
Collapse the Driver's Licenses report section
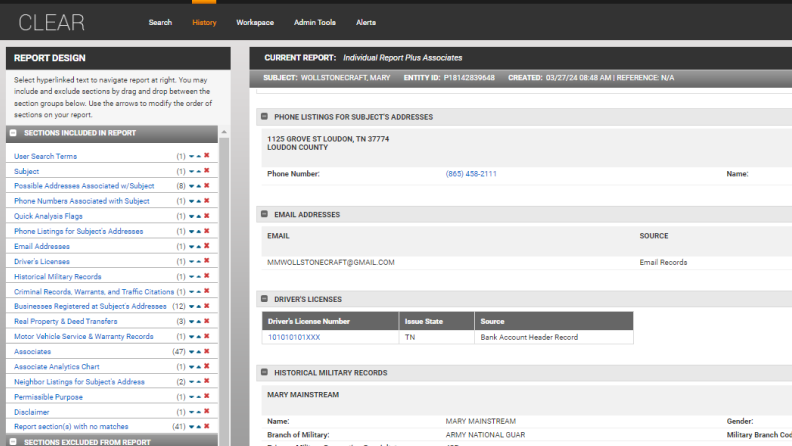(x=265, y=298)
